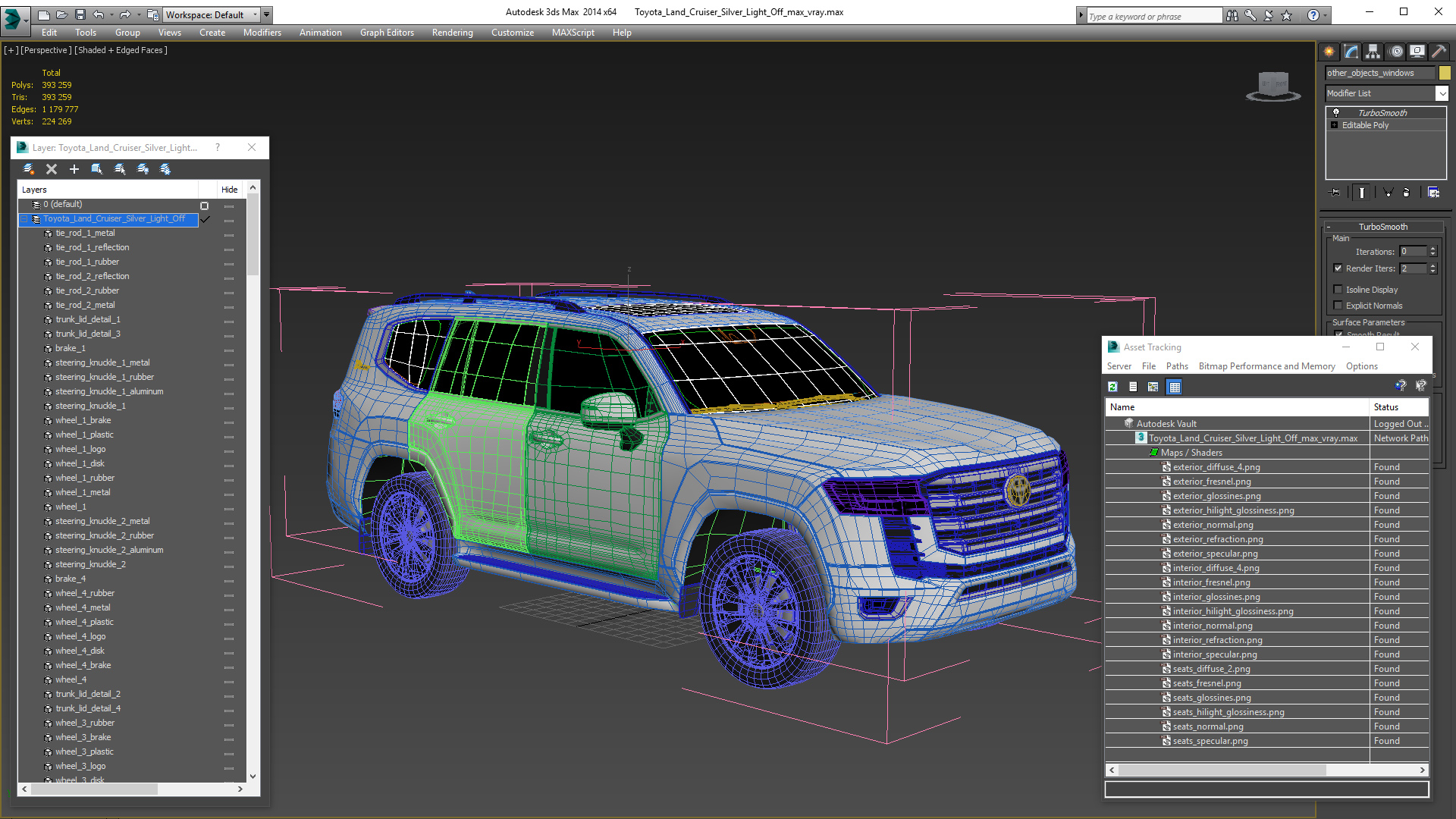
Task: Toggle TurboSmooth modifier lightbulb icon
Action: pos(1336,112)
